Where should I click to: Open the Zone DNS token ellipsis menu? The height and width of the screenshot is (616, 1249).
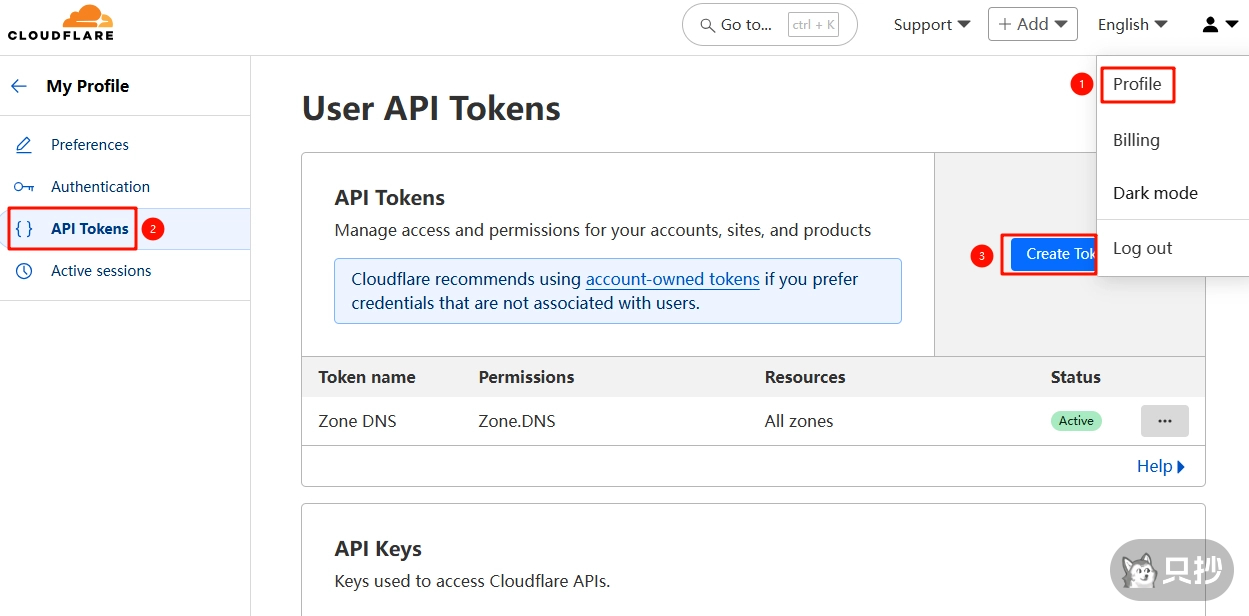(x=1164, y=421)
